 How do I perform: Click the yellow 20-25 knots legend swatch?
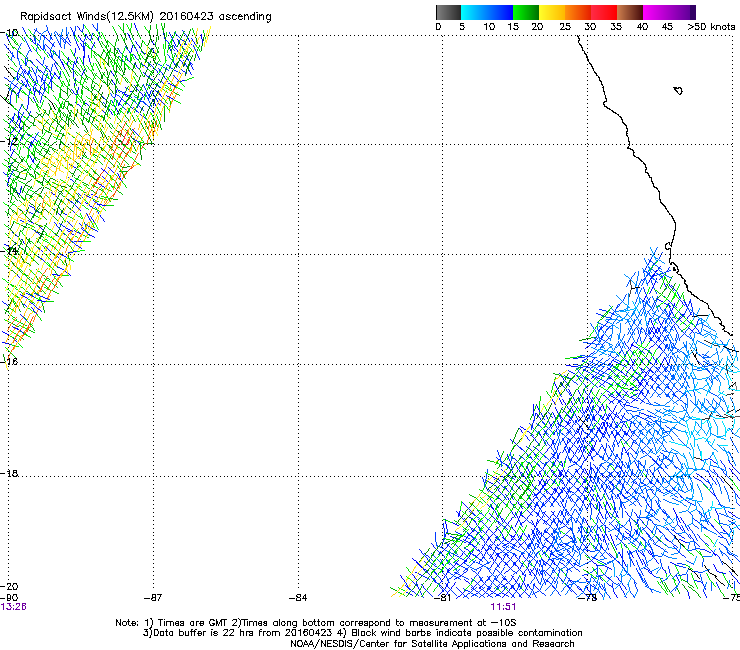pyautogui.click(x=552, y=12)
